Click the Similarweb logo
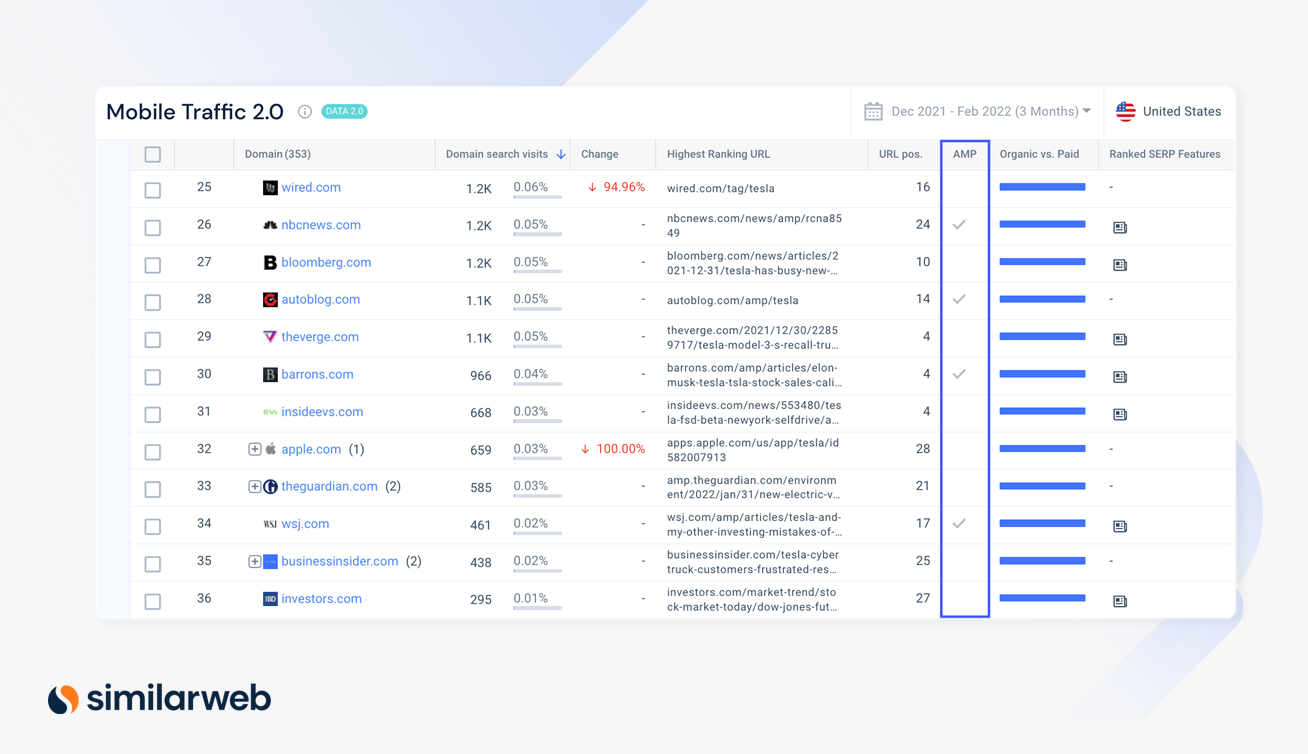 click(x=159, y=698)
